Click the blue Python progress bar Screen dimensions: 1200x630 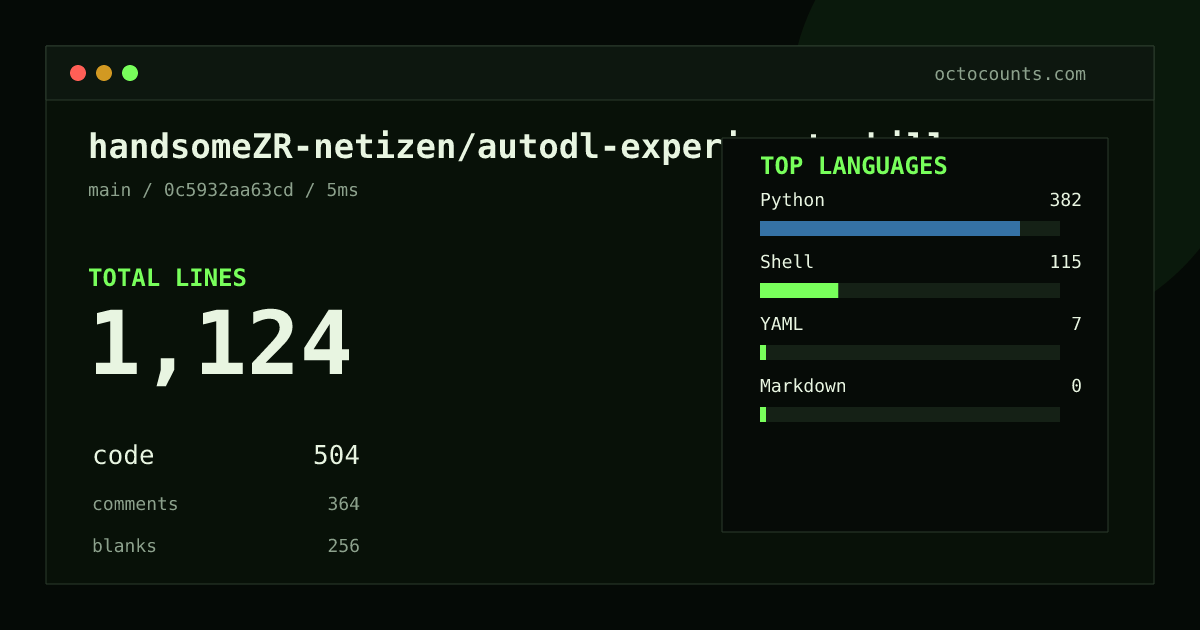[x=890, y=228]
